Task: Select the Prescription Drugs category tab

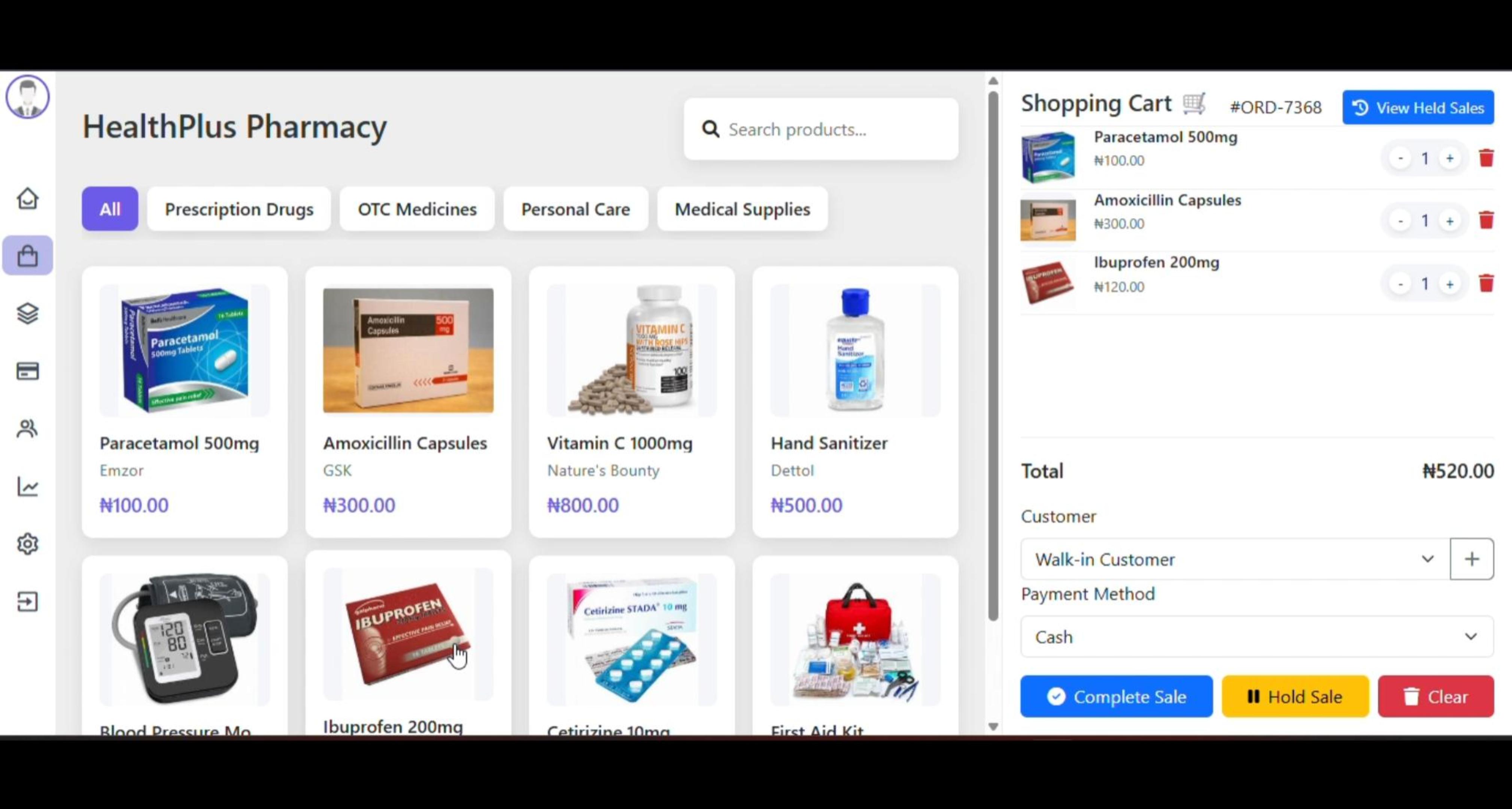Action: coord(239,209)
